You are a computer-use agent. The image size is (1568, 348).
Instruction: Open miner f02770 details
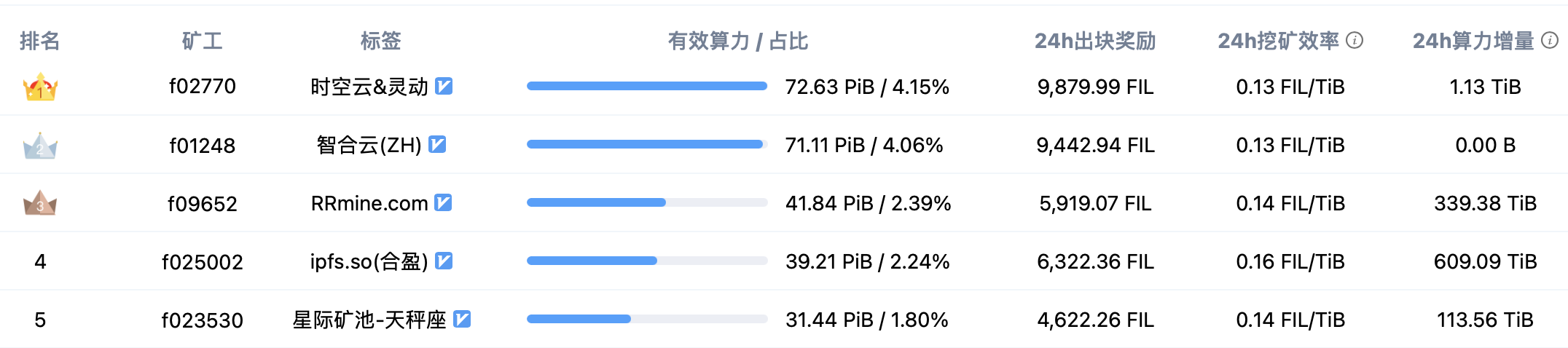pos(203,87)
